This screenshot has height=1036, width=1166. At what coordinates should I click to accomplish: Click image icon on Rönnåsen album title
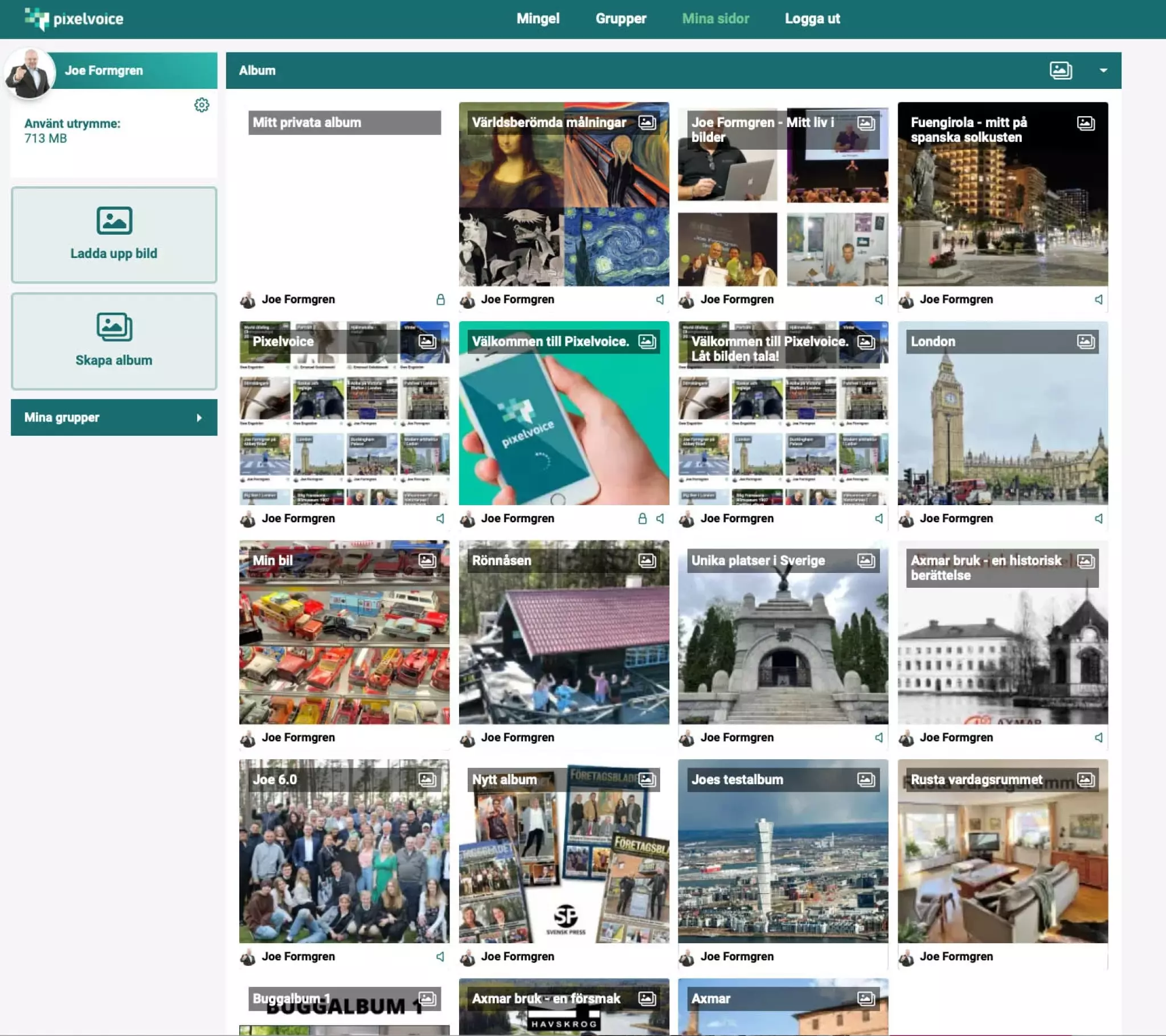647,561
